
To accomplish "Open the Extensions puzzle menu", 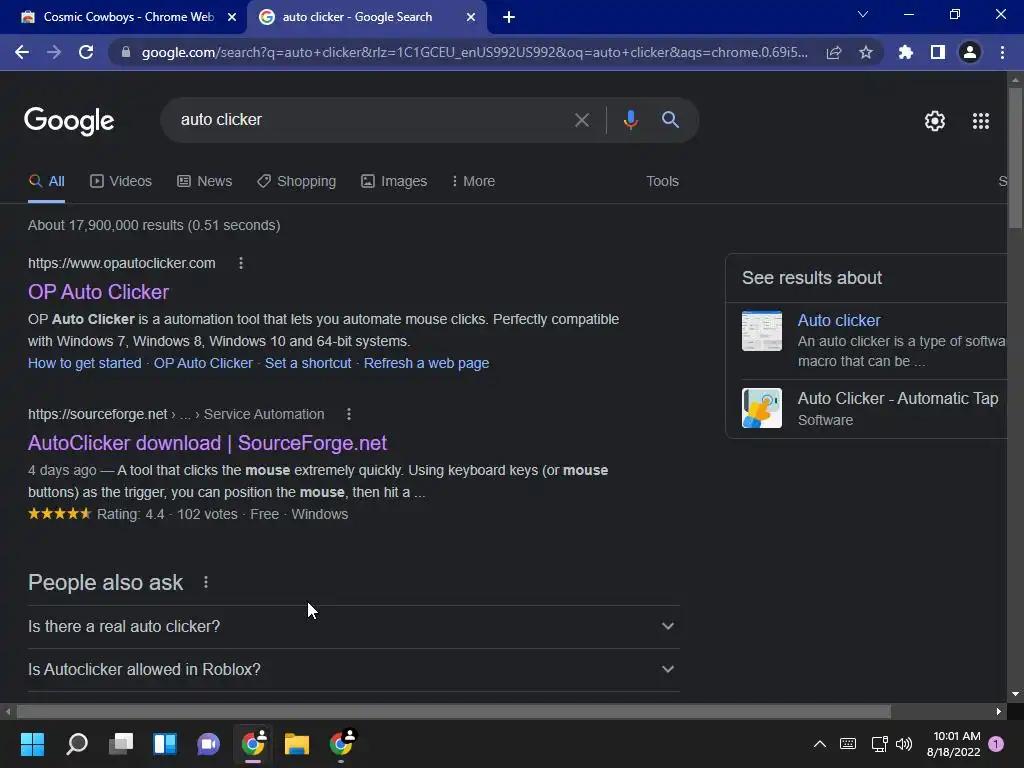I will click(x=905, y=52).
